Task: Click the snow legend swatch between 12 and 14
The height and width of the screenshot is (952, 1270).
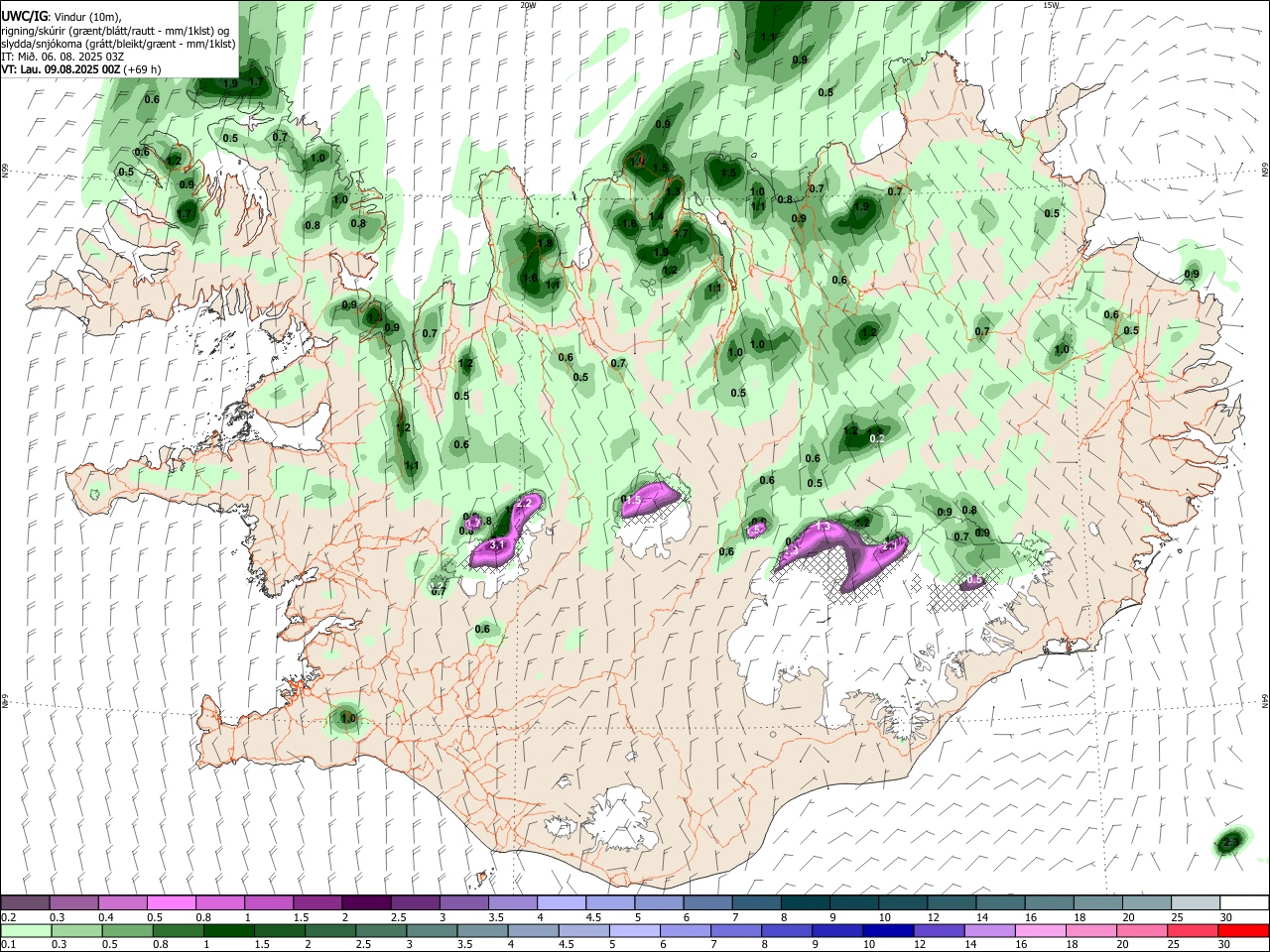Action: [951, 903]
